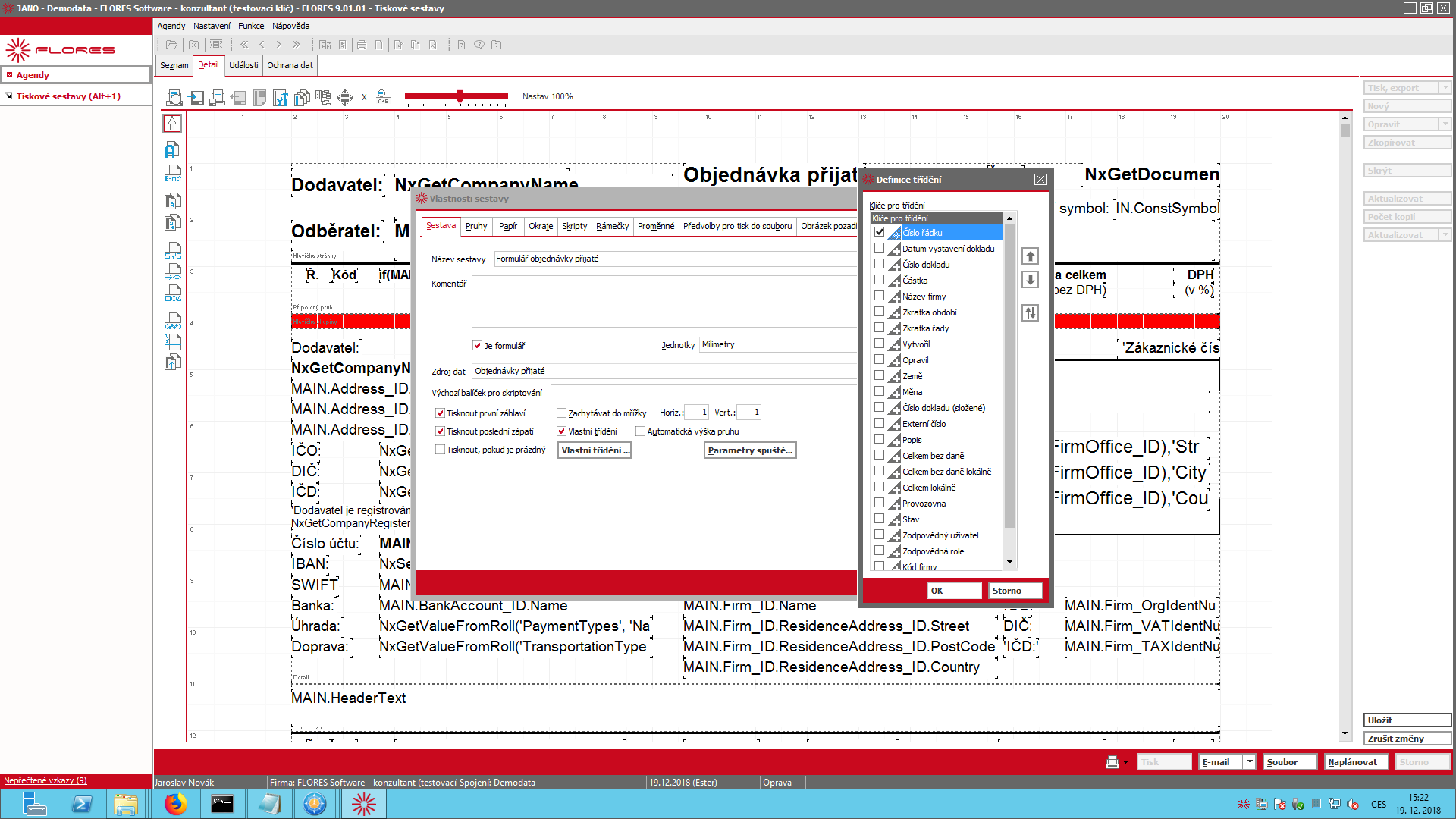Click the move sorting key down arrow
Viewport: 1456px width, 819px height.
[1030, 279]
